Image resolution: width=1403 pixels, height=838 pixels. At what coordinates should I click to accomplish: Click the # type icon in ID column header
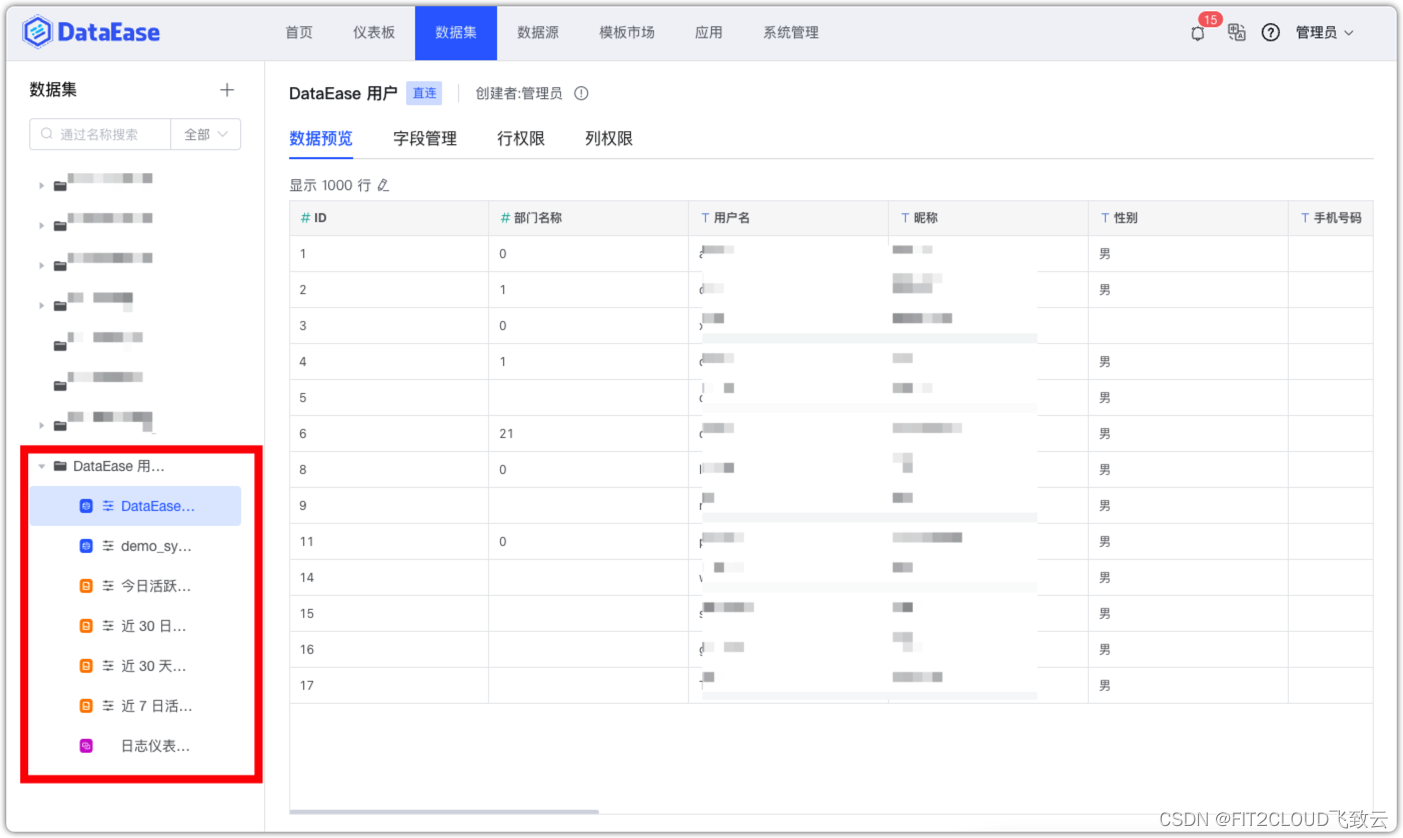click(x=305, y=218)
